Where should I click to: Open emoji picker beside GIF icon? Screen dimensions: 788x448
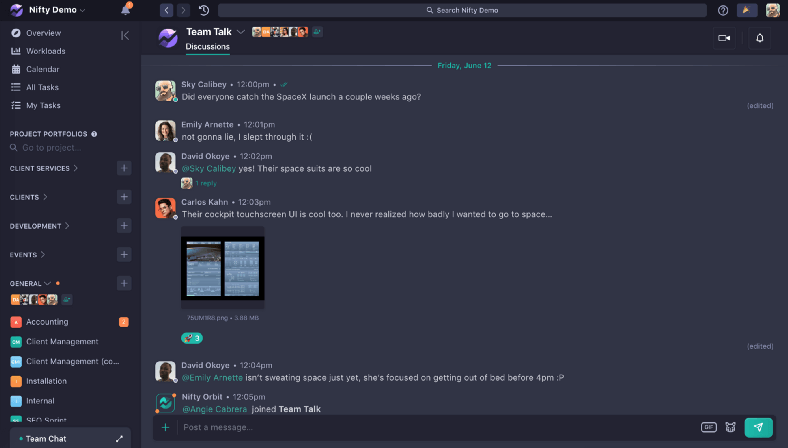pos(731,427)
